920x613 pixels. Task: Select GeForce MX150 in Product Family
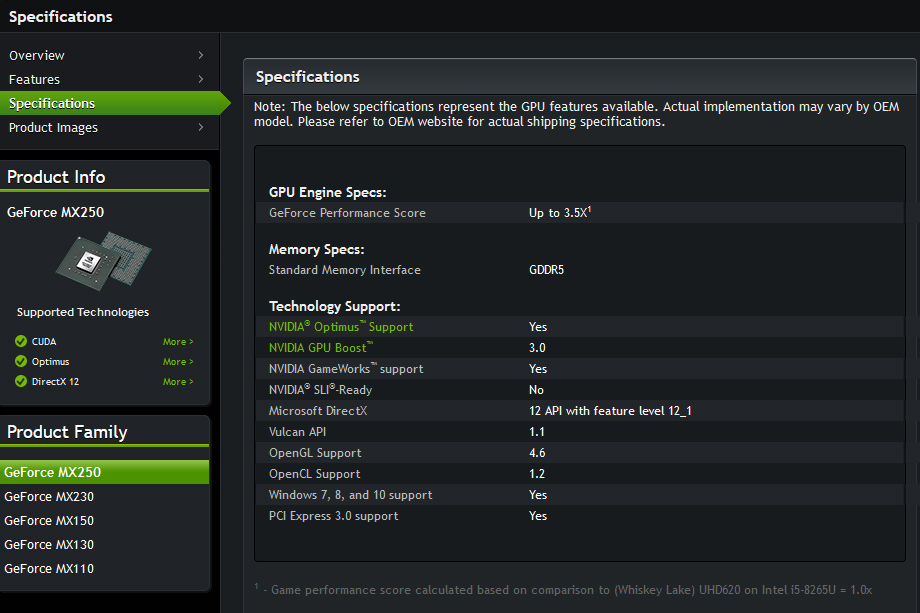pyautogui.click(x=49, y=520)
